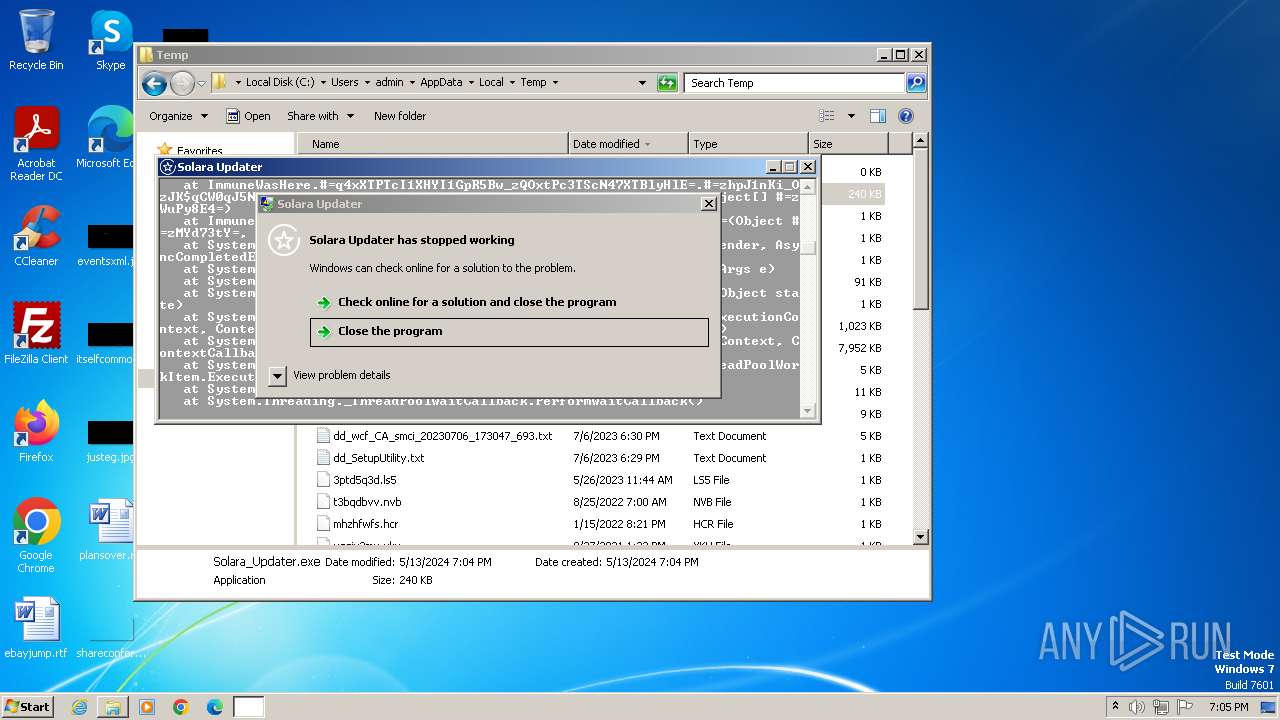The height and width of the screenshot is (720, 1280).
Task: Select Users in the address breadcrumb
Action: click(x=344, y=83)
